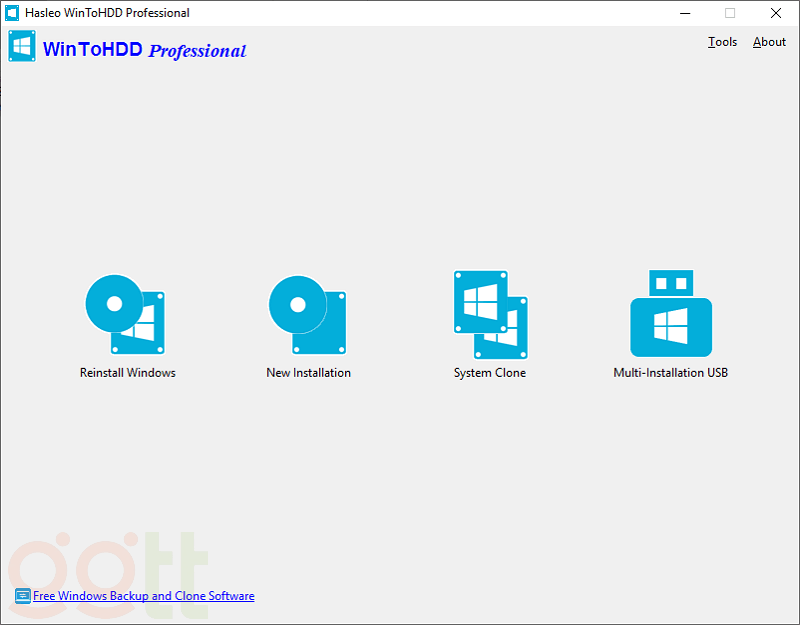Click the Hasleo app icon in title bar
The width and height of the screenshot is (800, 625).
tap(13, 13)
